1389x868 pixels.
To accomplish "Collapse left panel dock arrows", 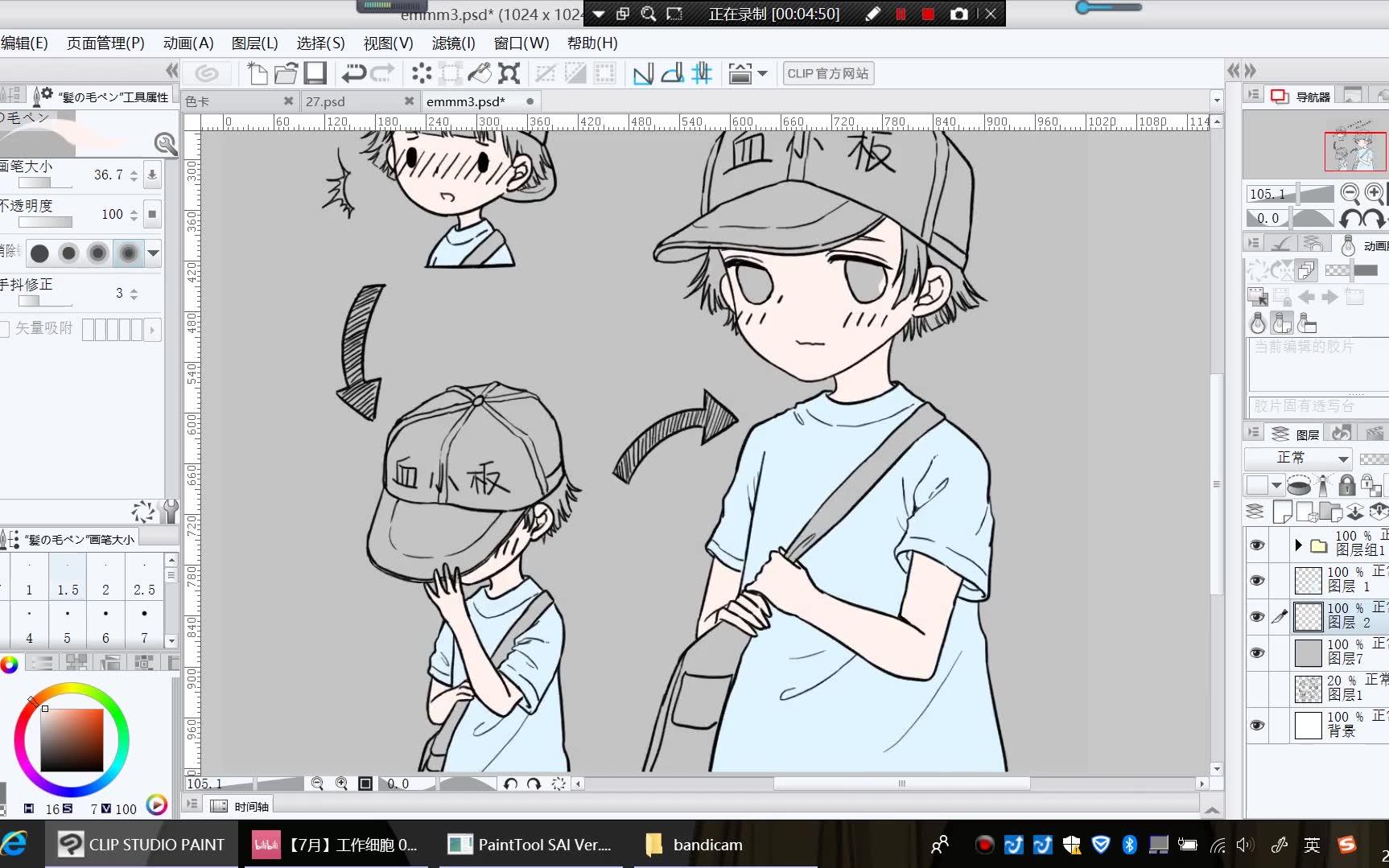I will pos(171,70).
